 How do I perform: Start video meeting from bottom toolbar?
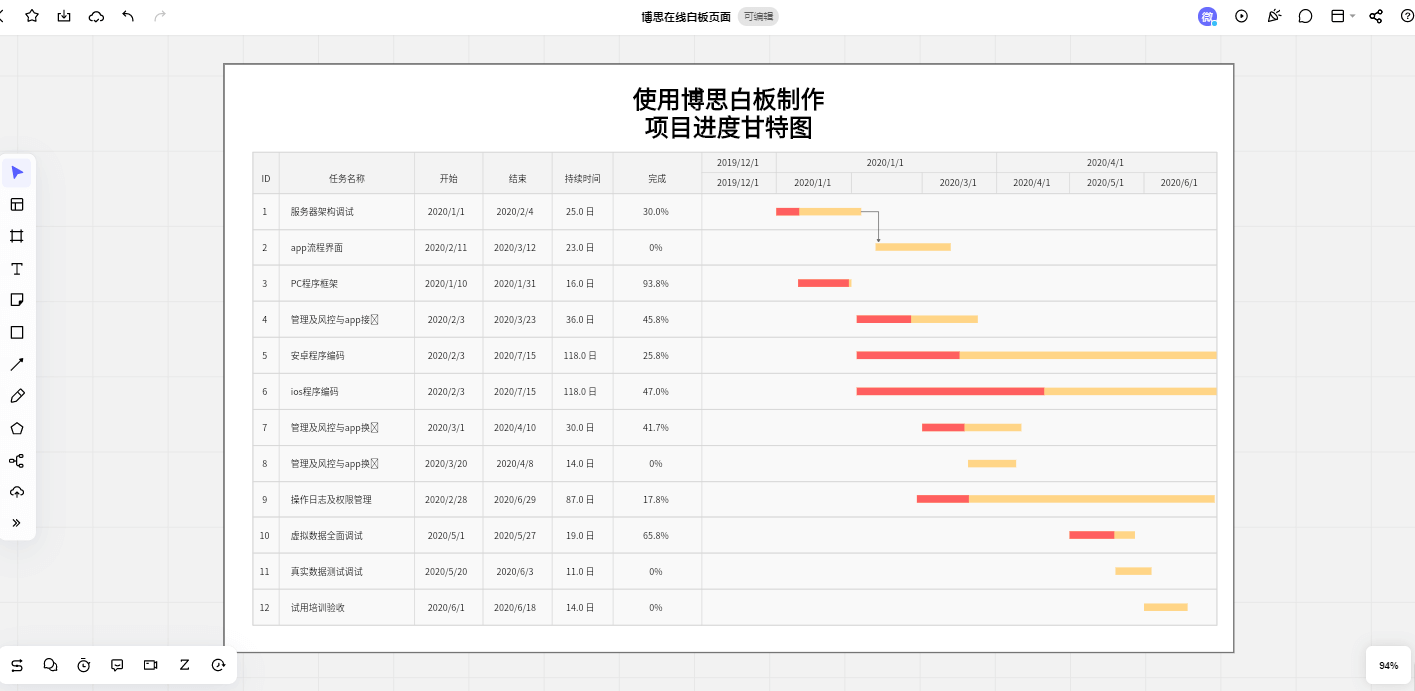coord(151,665)
